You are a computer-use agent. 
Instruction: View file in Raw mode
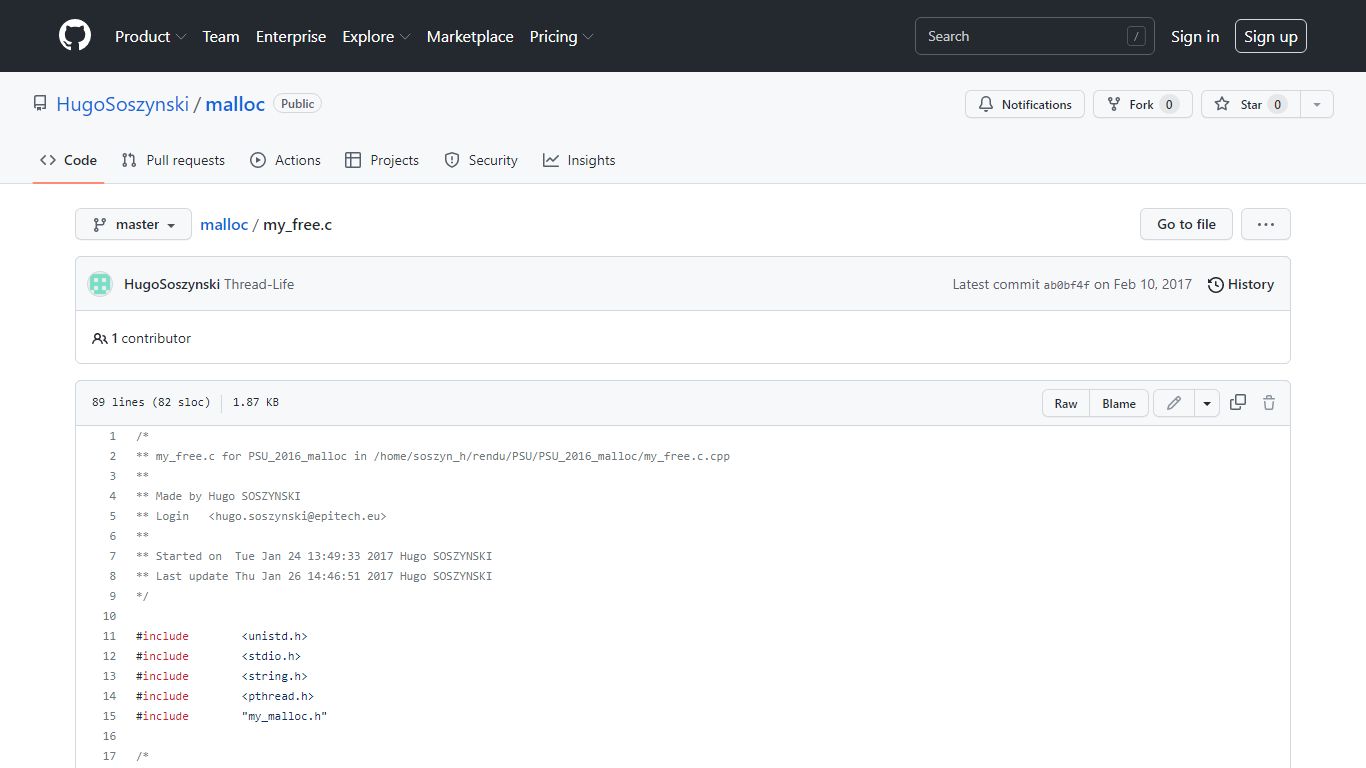click(x=1066, y=403)
